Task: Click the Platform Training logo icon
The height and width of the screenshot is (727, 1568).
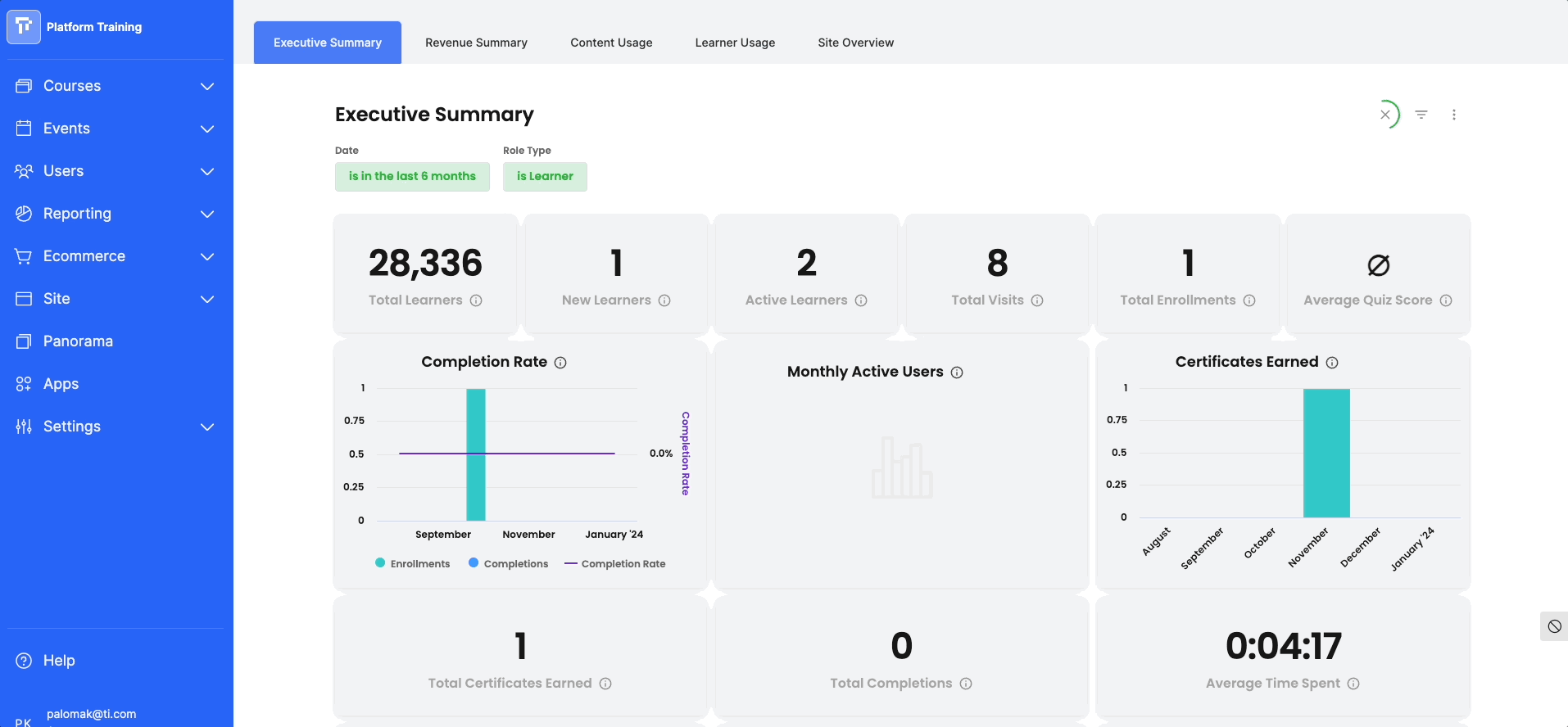Action: [x=24, y=27]
